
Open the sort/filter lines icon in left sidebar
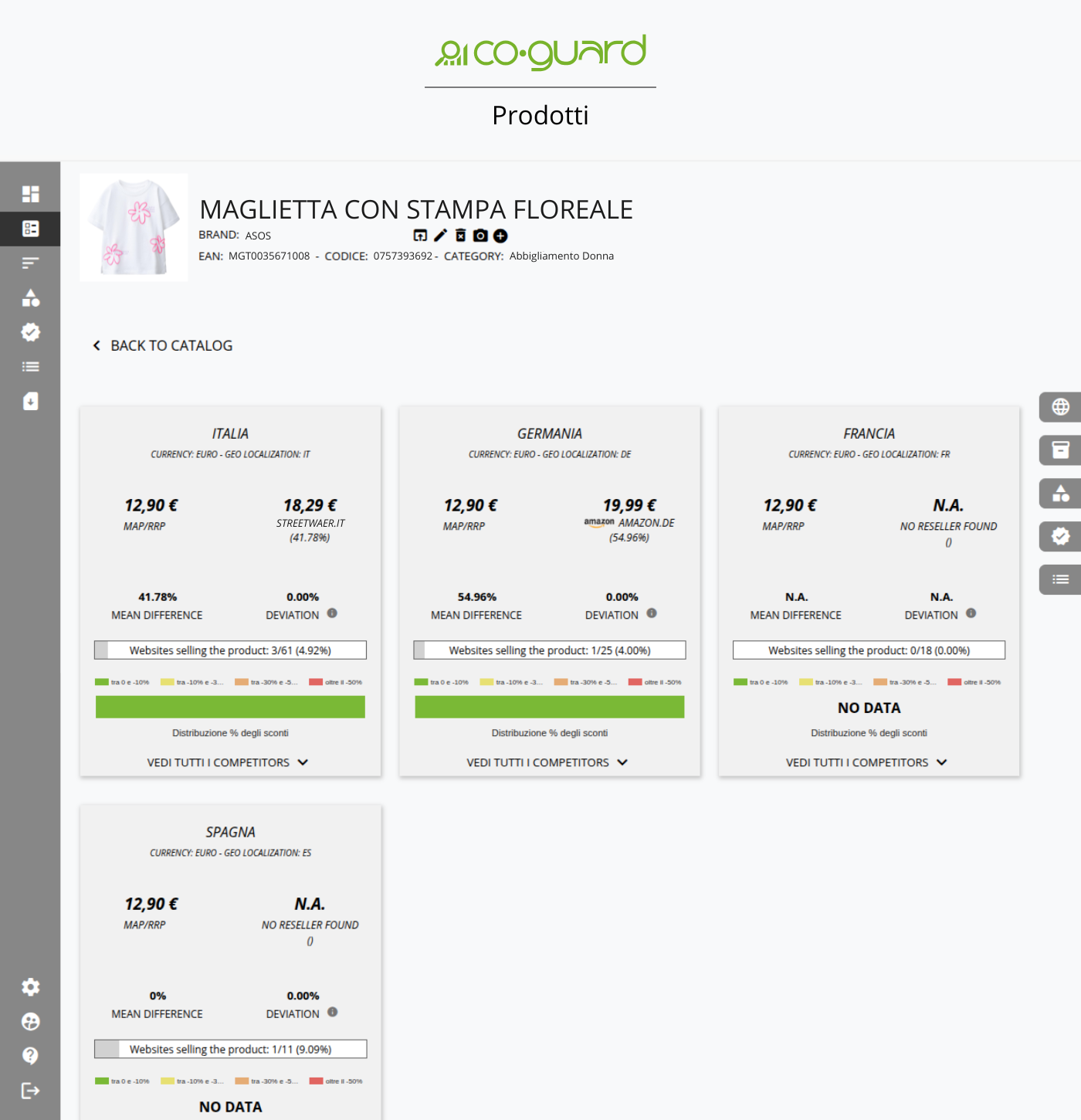click(30, 263)
